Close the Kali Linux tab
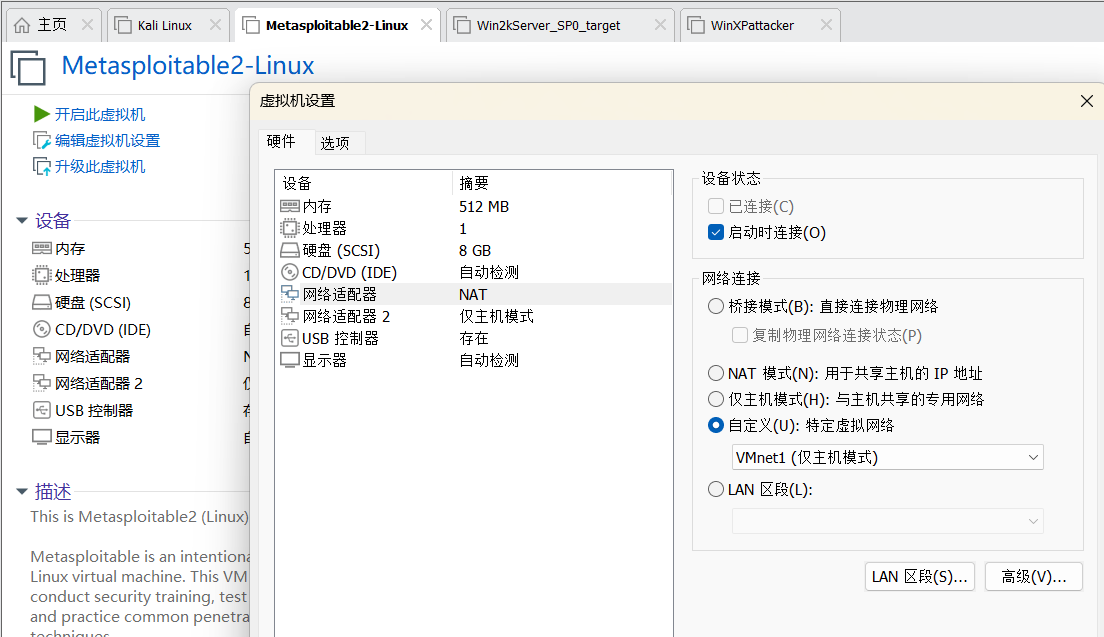This screenshot has width=1104, height=637. click(x=215, y=25)
